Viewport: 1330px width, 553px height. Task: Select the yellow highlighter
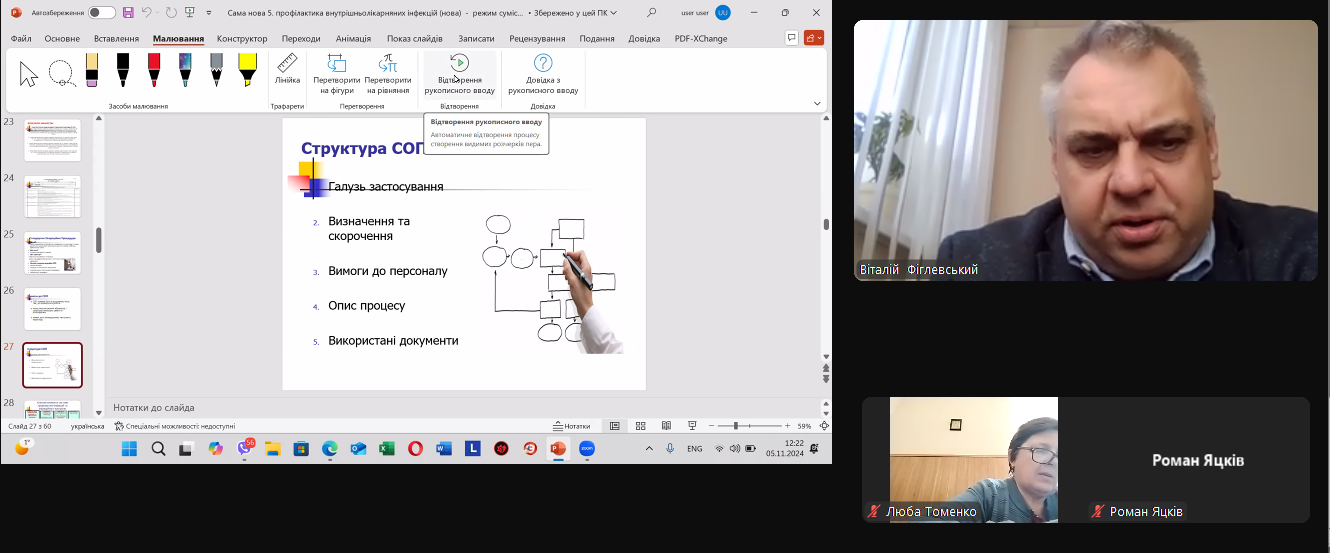click(247, 71)
